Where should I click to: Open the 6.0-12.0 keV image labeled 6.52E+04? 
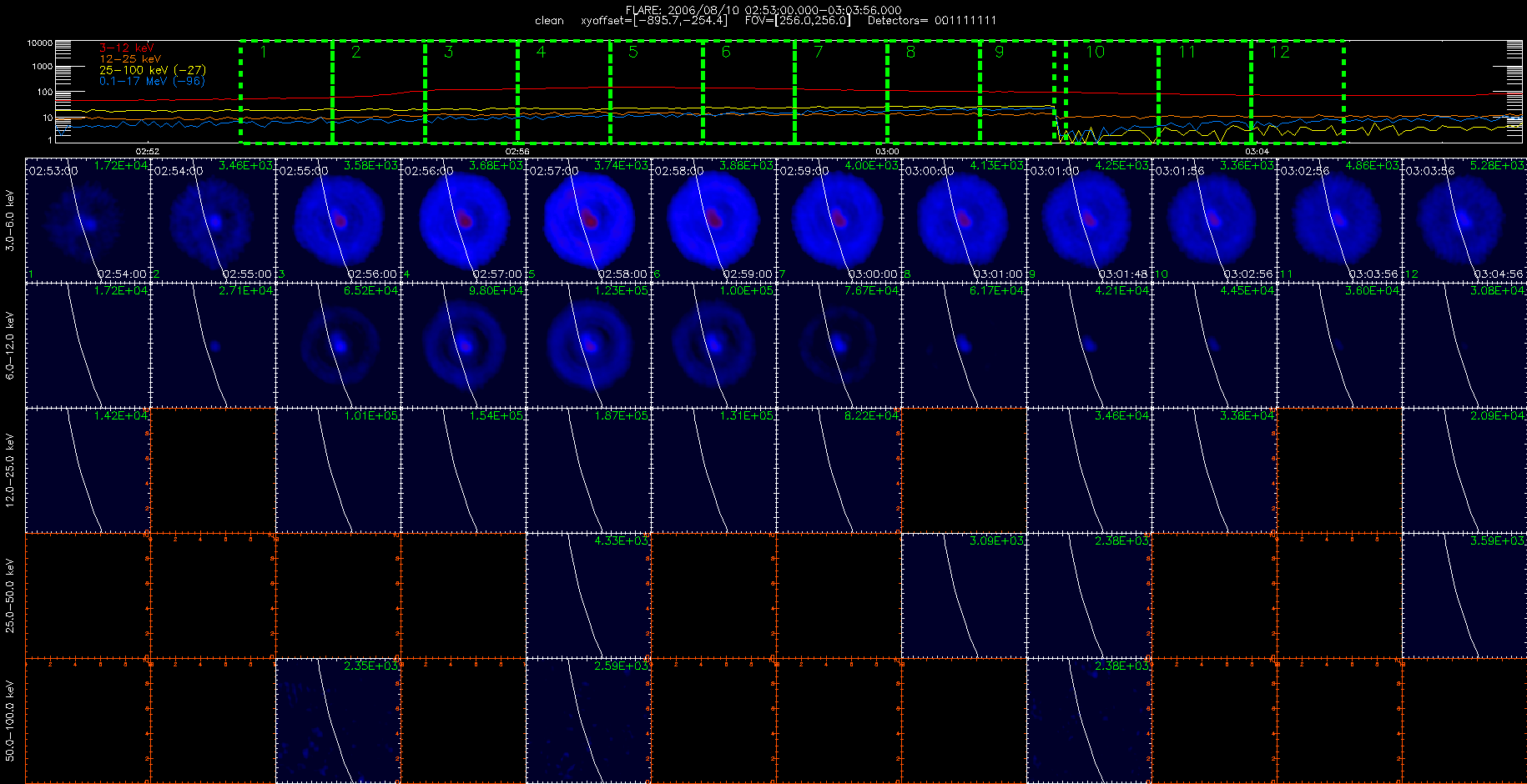pyautogui.click(x=339, y=344)
